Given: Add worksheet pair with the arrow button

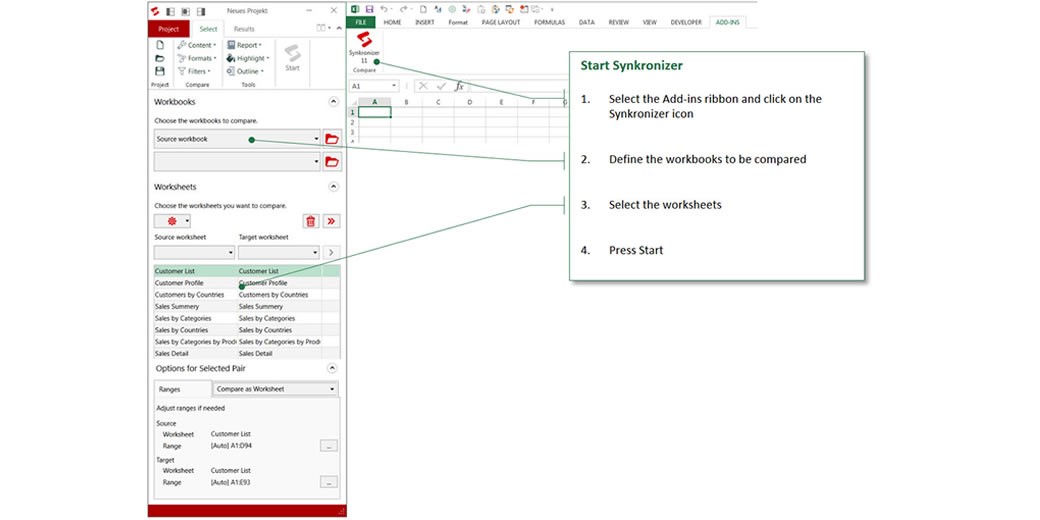Looking at the screenshot, I should pos(332,253).
